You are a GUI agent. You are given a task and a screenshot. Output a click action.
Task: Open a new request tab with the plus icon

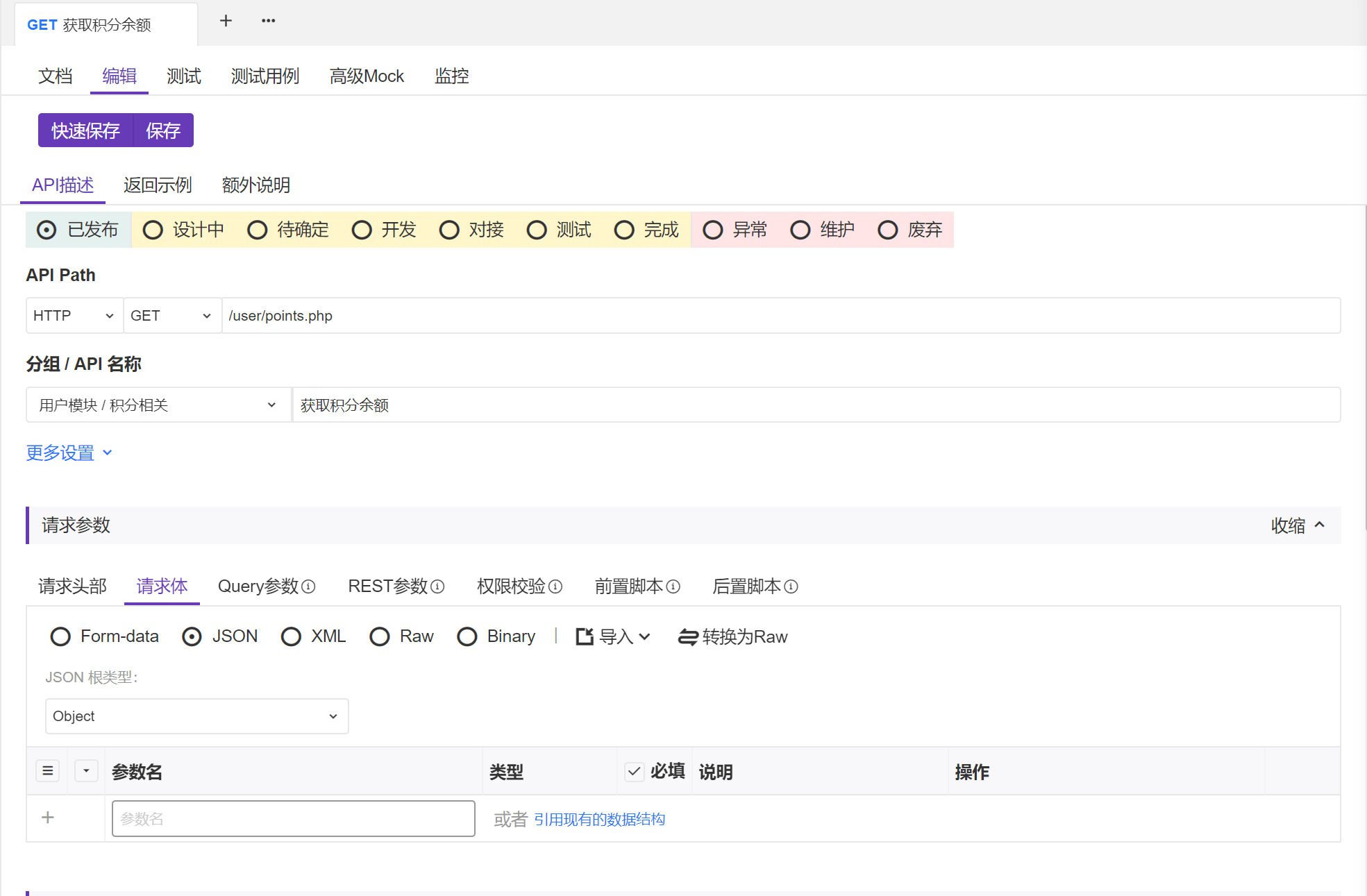coord(225,21)
